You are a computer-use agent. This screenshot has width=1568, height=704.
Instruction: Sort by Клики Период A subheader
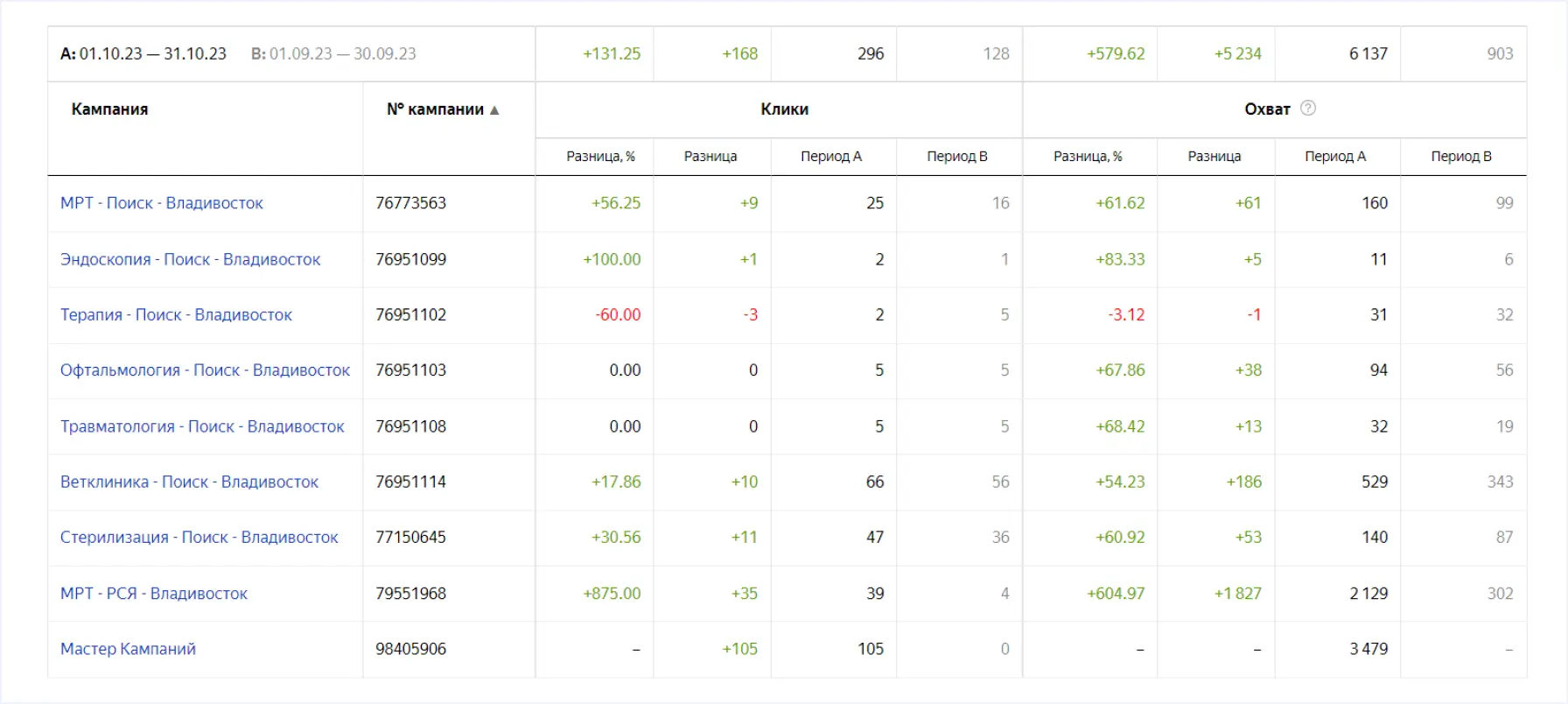[830, 157]
